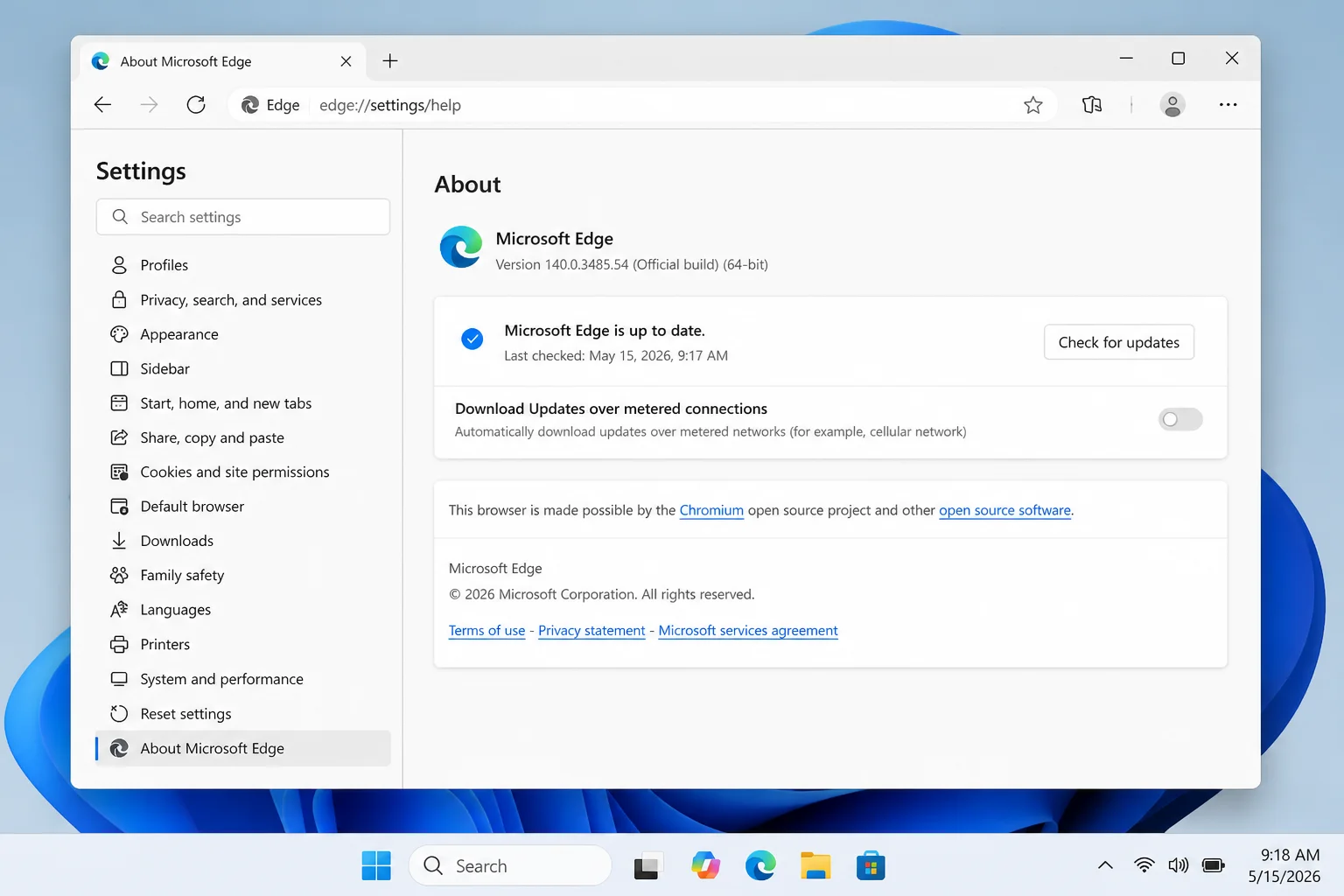Click the battery tray icon
This screenshot has height=896, width=1344.
(1214, 865)
